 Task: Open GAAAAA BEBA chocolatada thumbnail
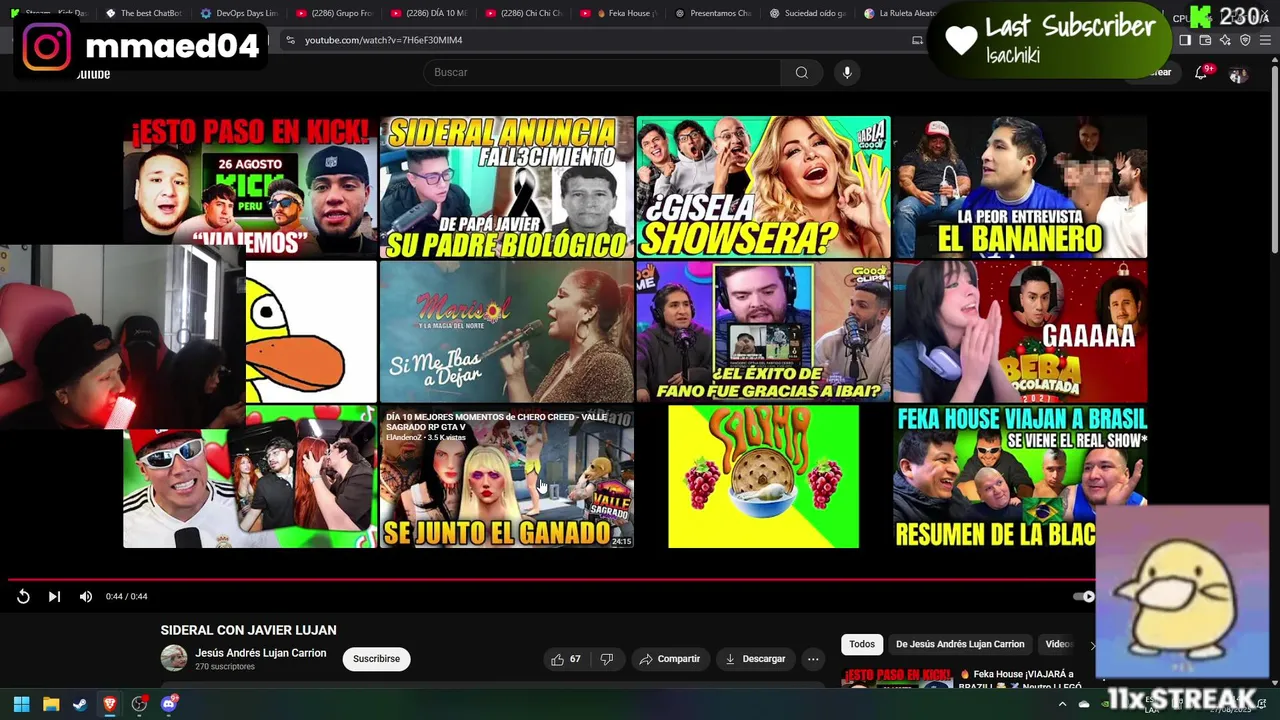point(1020,332)
